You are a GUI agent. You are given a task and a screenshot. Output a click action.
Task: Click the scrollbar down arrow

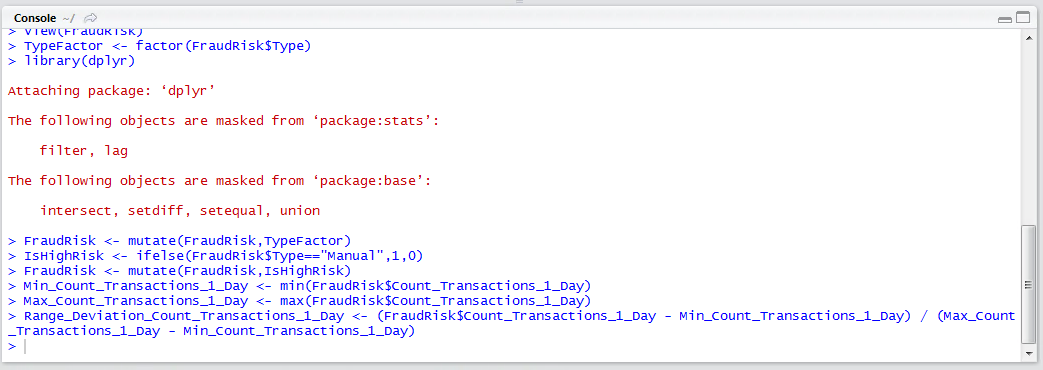tap(1028, 353)
